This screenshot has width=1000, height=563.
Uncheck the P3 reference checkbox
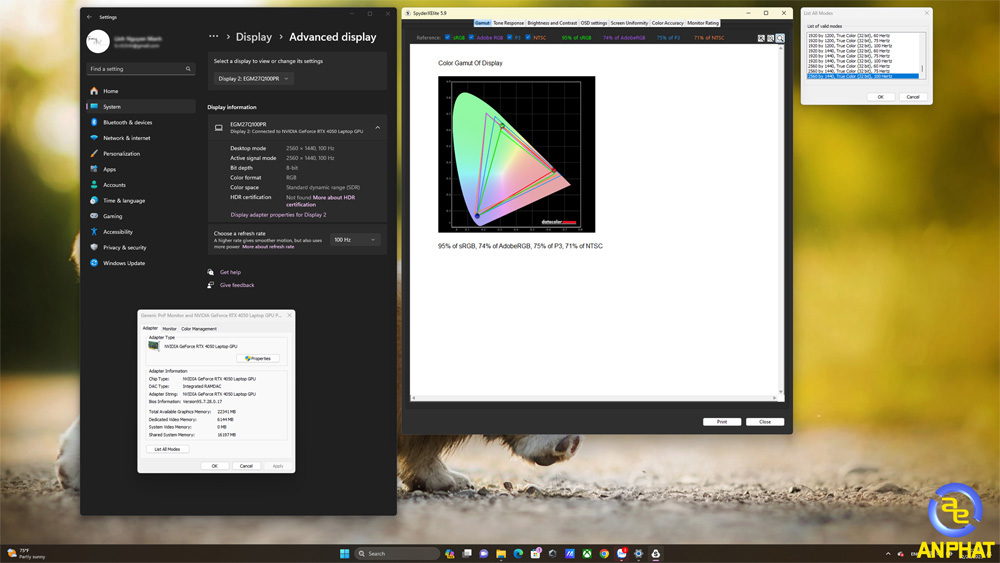click(x=510, y=38)
